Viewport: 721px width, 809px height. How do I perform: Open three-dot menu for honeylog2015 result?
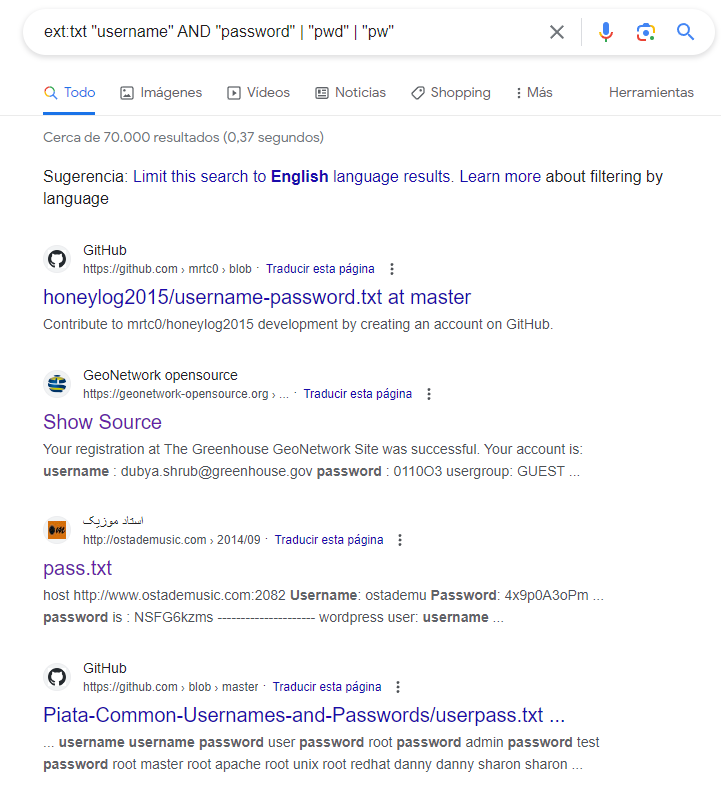(392, 269)
